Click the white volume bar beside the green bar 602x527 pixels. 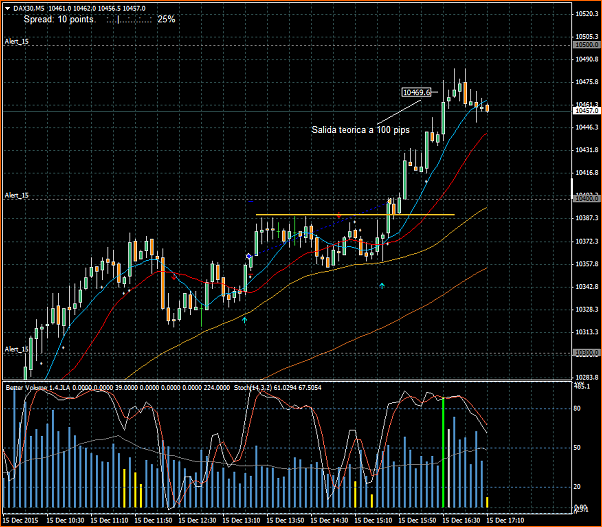tap(448, 468)
